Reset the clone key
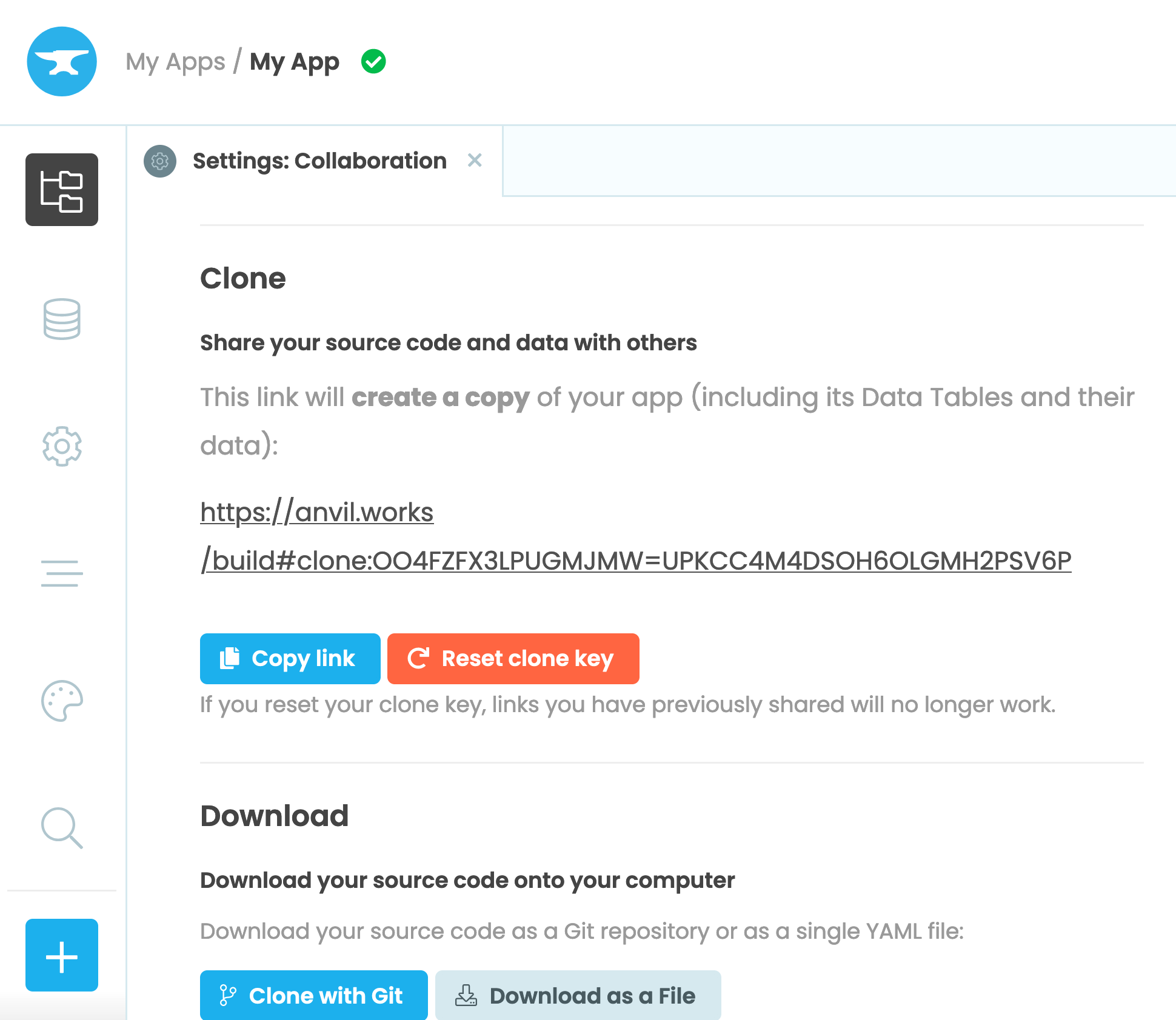Image resolution: width=1176 pixels, height=1020 pixels. tap(513, 658)
